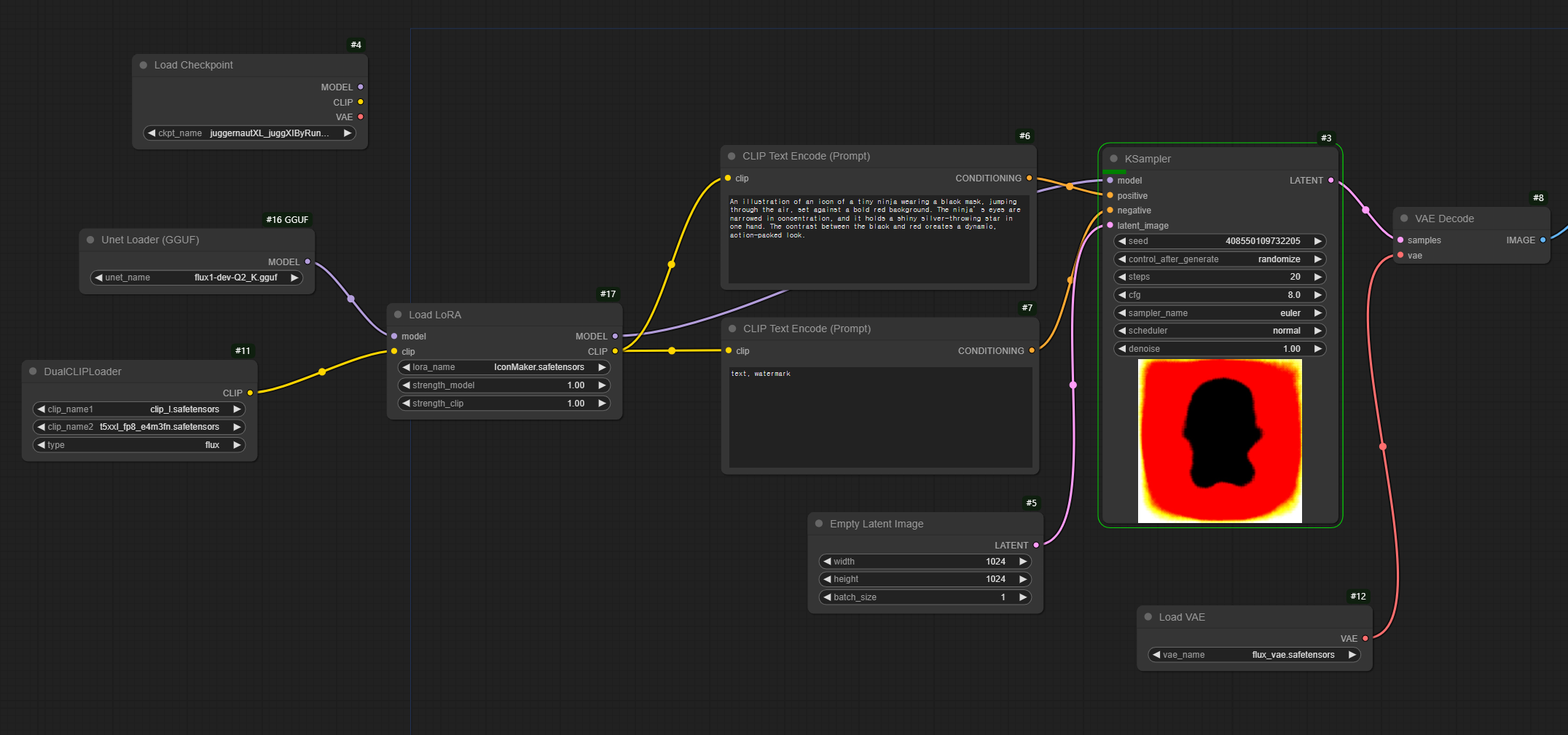
Task: Open the ckpt_name checkpoint selector
Action: point(250,133)
